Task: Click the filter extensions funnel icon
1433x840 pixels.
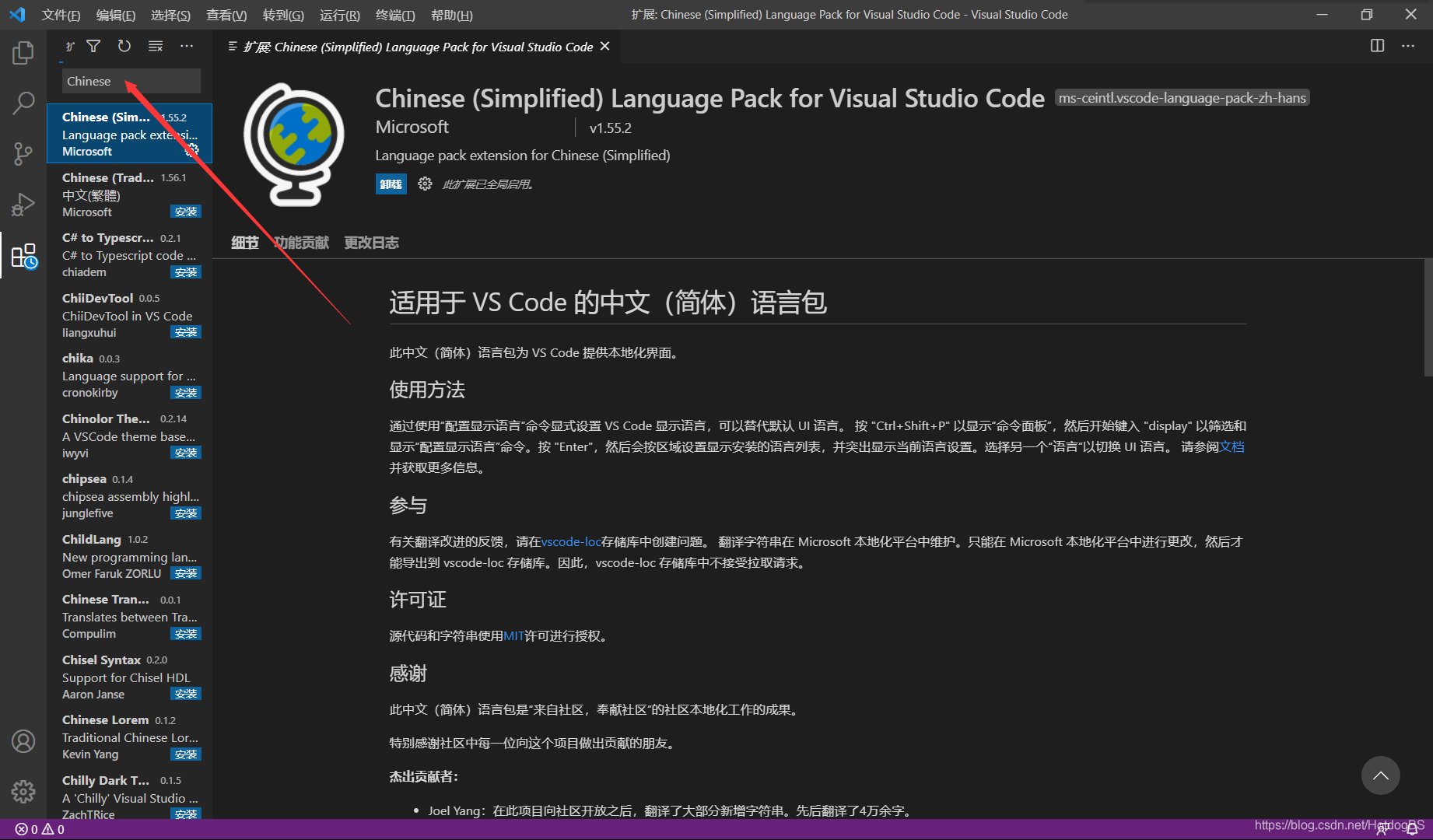Action: tap(93, 47)
